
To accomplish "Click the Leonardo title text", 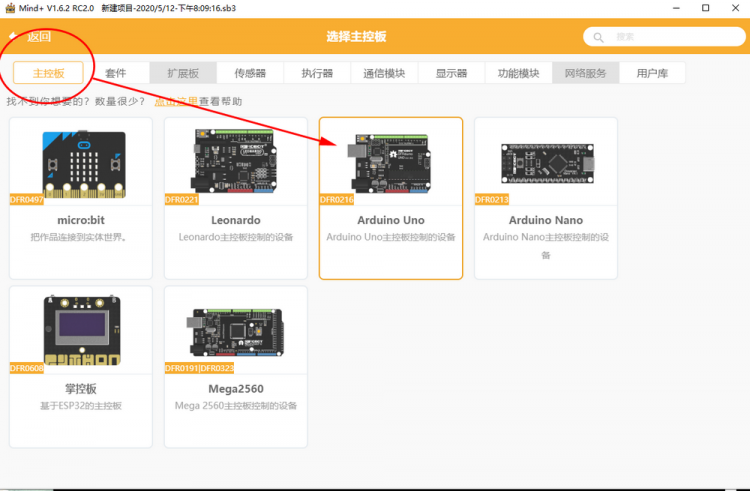I will click(x=236, y=220).
